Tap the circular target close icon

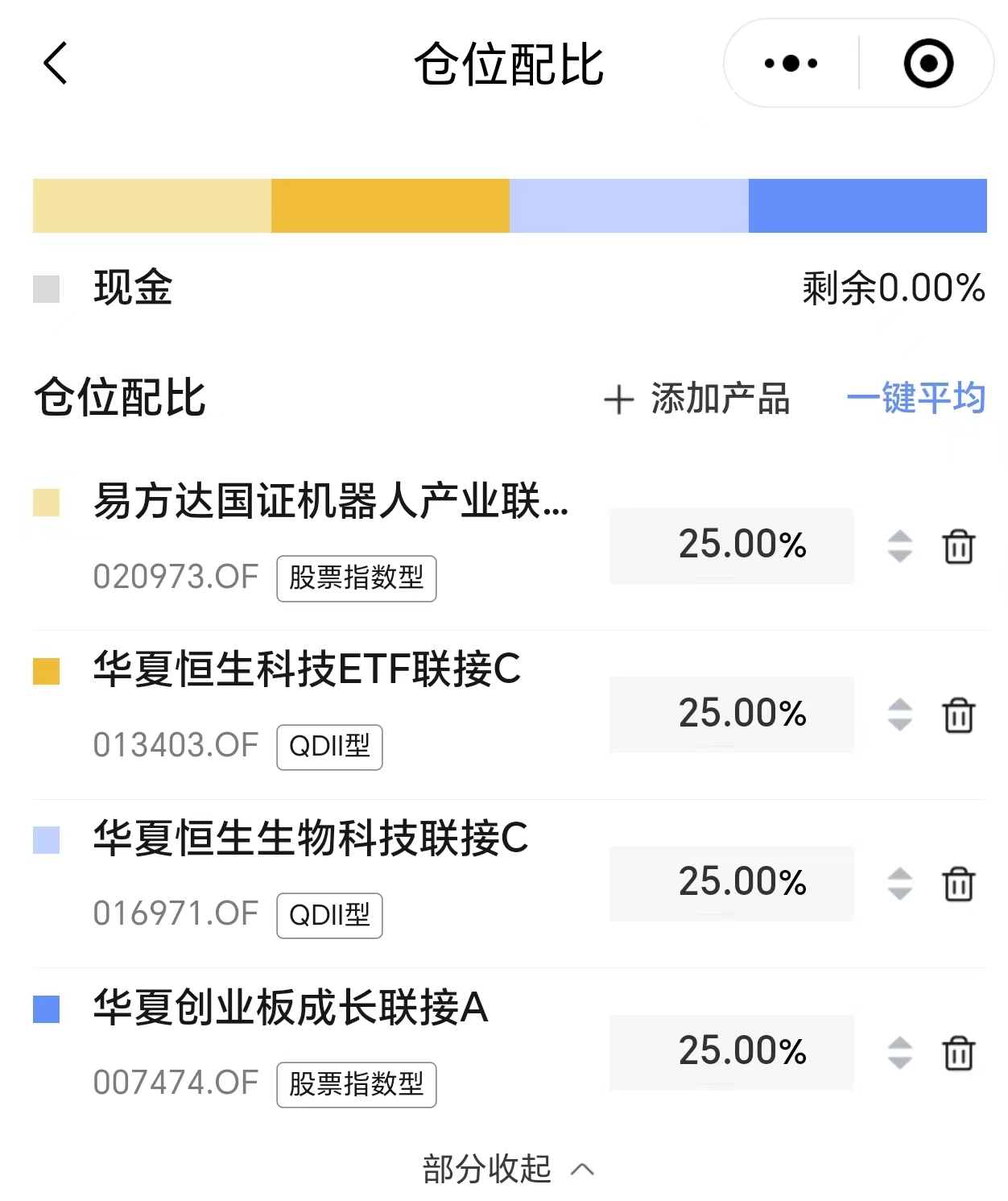tap(928, 63)
